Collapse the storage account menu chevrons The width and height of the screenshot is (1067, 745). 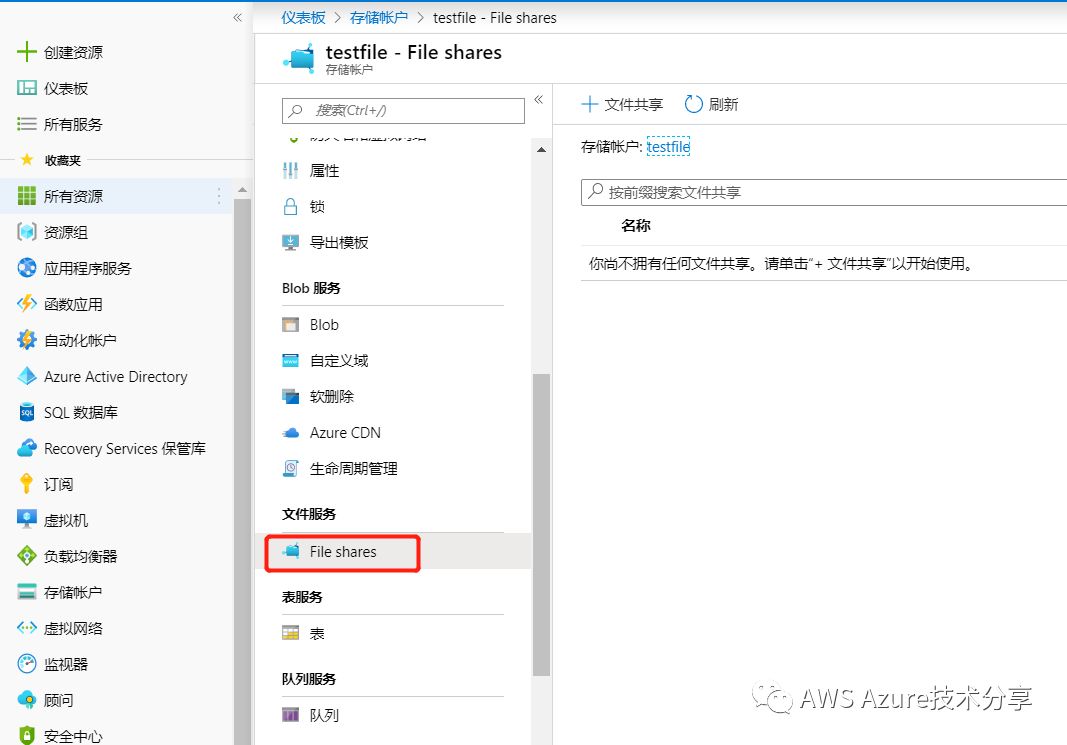click(539, 99)
